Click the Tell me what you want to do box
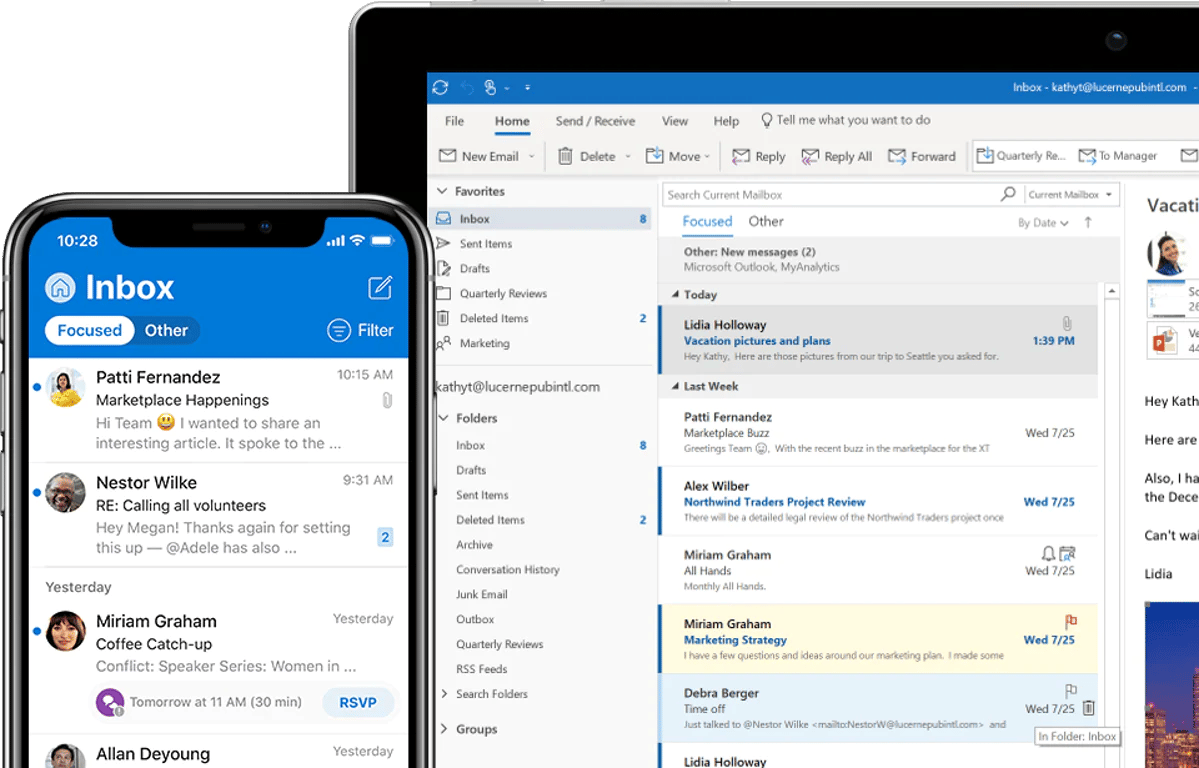The width and height of the screenshot is (1199, 768). coord(845,120)
